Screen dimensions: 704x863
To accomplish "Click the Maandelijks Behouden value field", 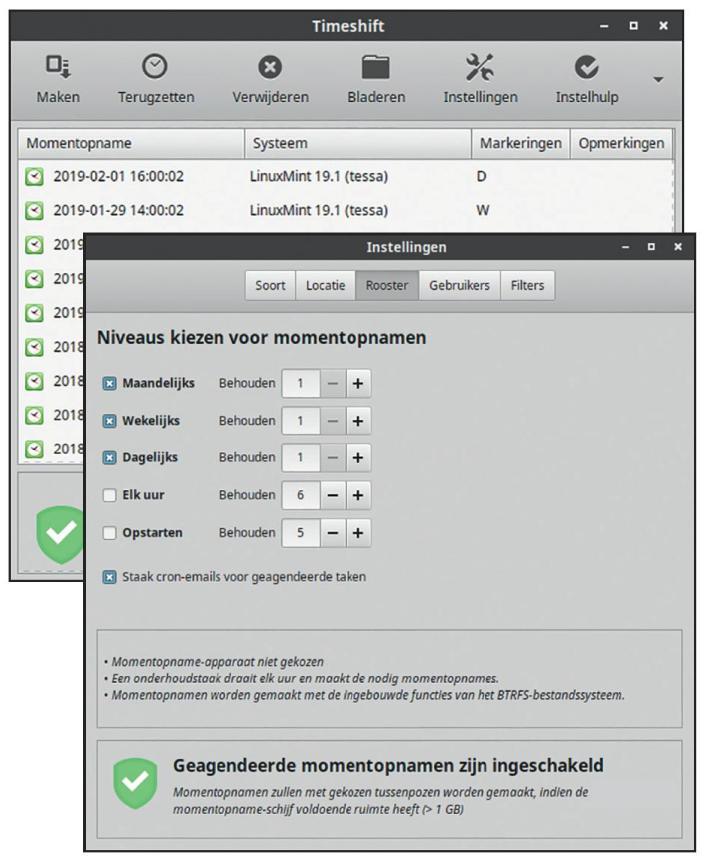I will coord(301,383).
